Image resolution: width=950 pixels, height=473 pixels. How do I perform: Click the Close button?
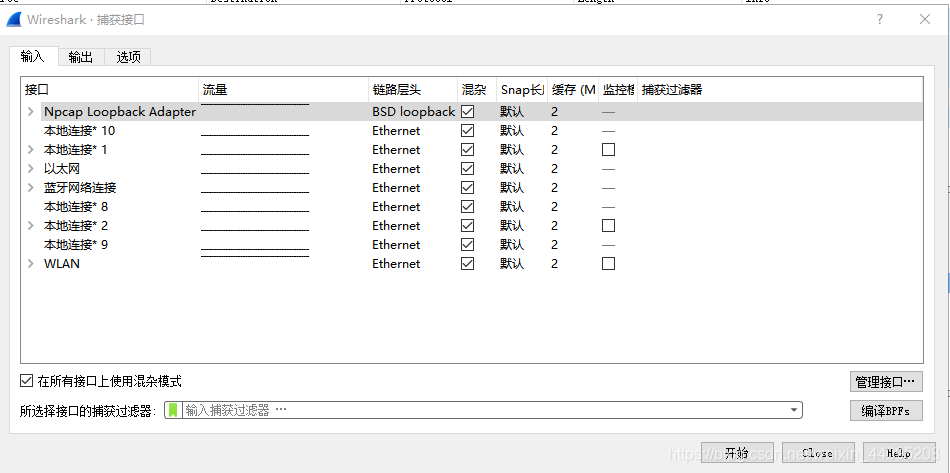[x=818, y=453]
